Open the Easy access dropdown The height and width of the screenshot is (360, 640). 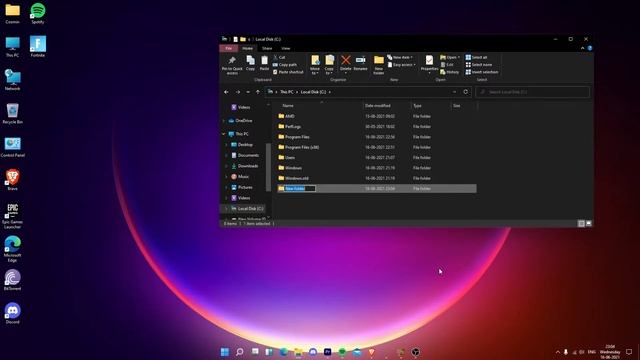click(402, 65)
